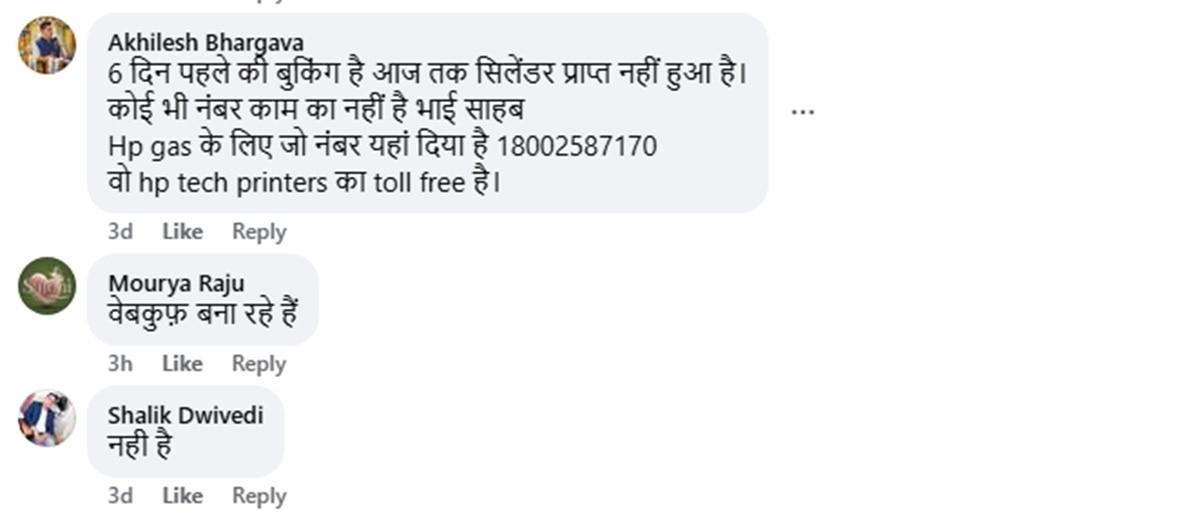The height and width of the screenshot is (514, 1200).
Task: Visit Akhilesh Bhargava's name link
Action: pos(206,43)
